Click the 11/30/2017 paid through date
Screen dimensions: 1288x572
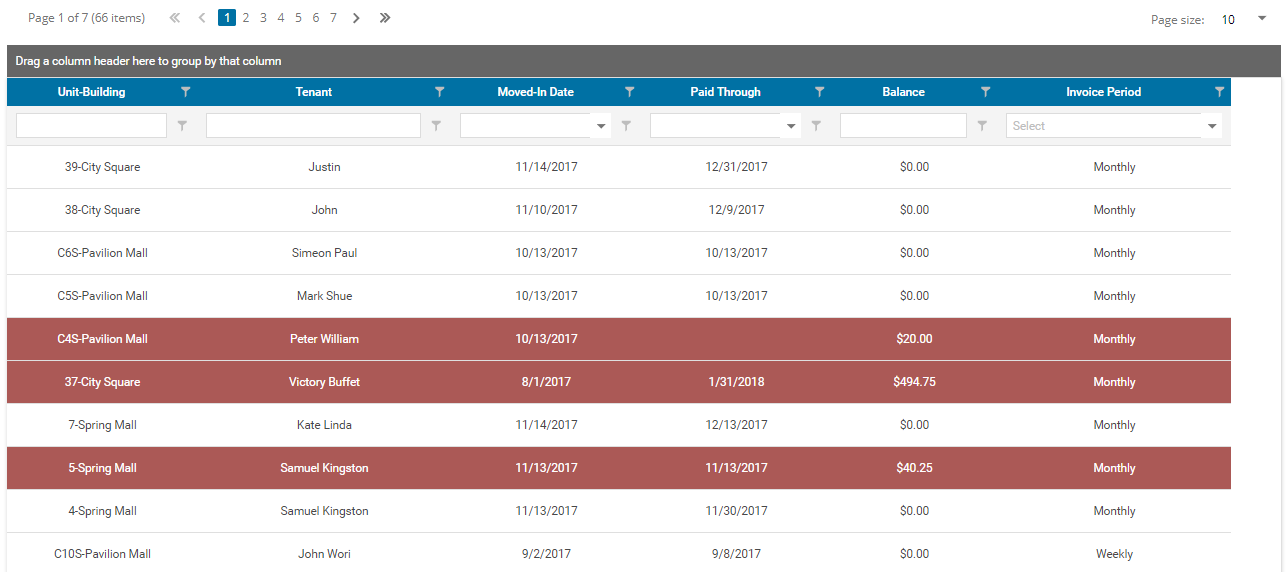tap(737, 511)
